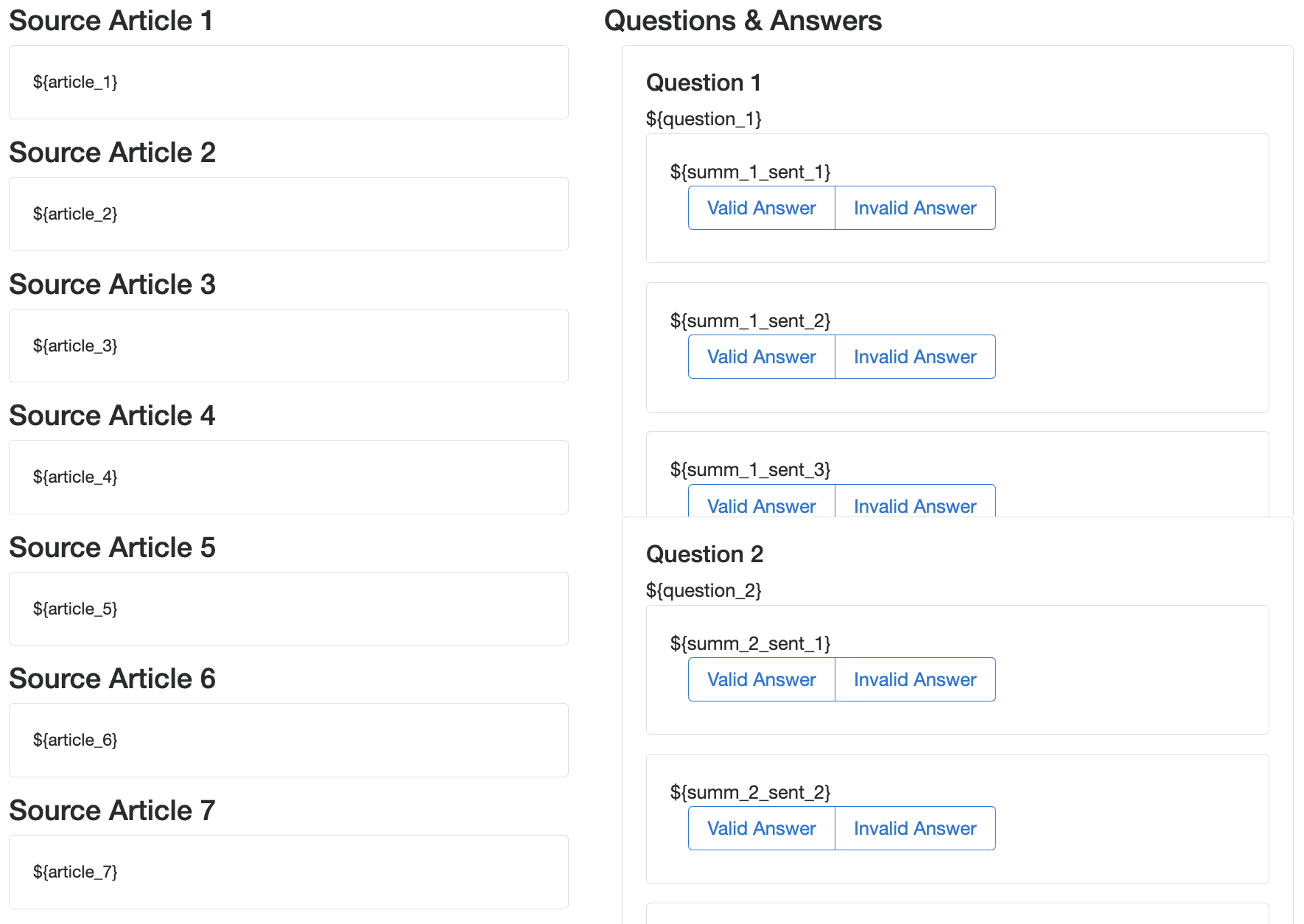Mark summ_1_sent_3 as Valid Answer

[761, 505]
